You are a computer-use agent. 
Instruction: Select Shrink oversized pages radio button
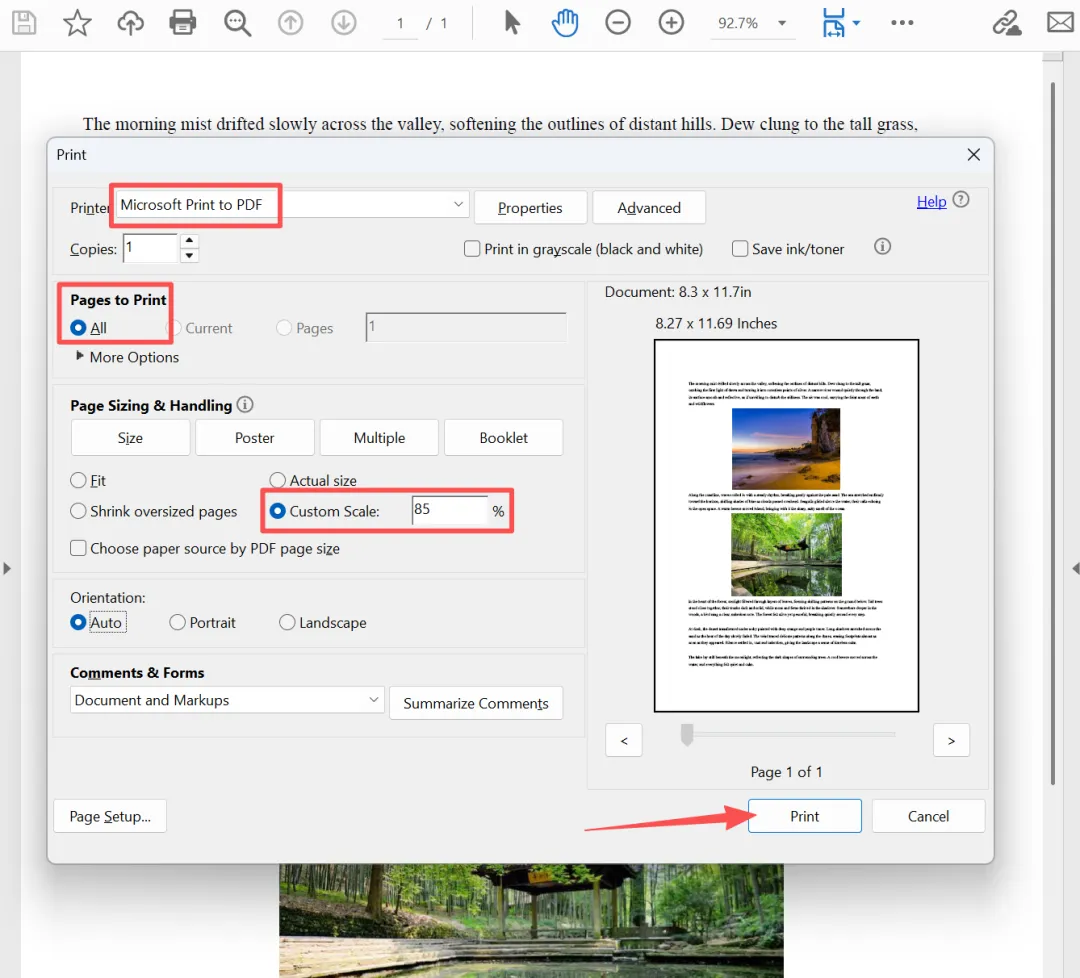79,511
